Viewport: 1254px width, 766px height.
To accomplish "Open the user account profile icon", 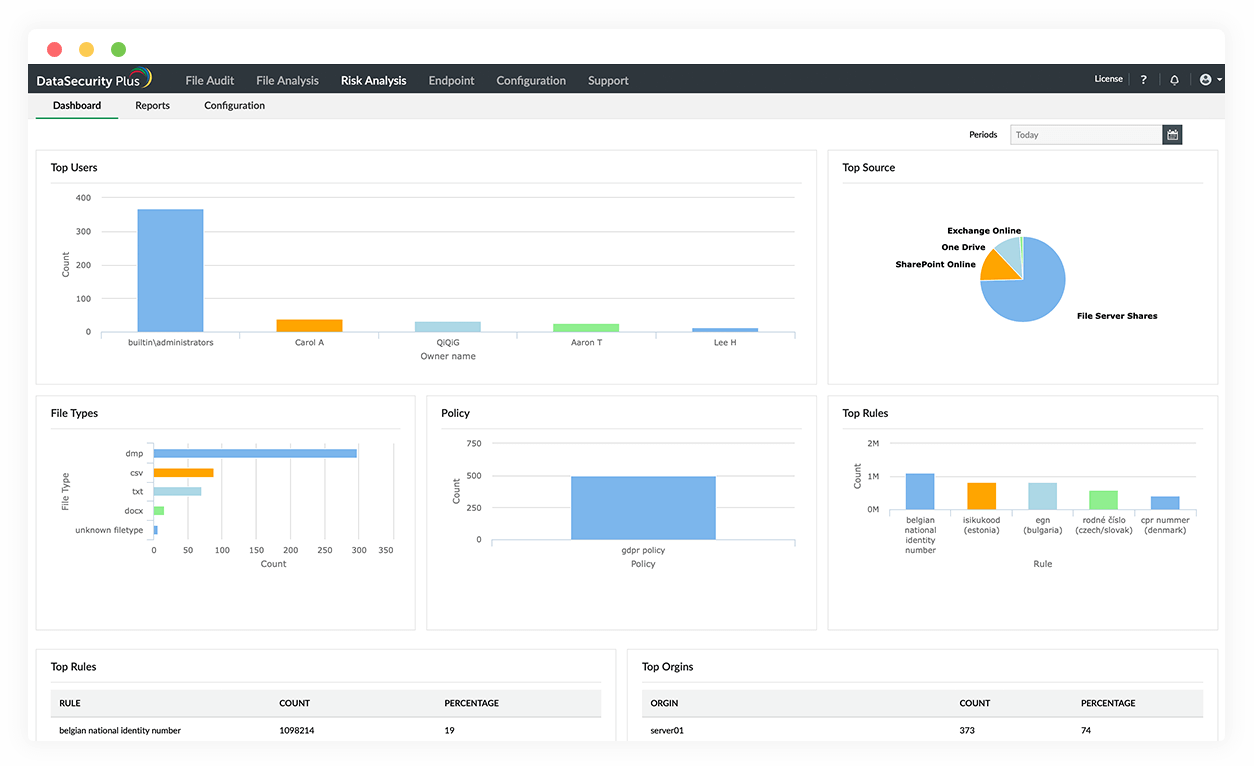I will [x=1205, y=79].
